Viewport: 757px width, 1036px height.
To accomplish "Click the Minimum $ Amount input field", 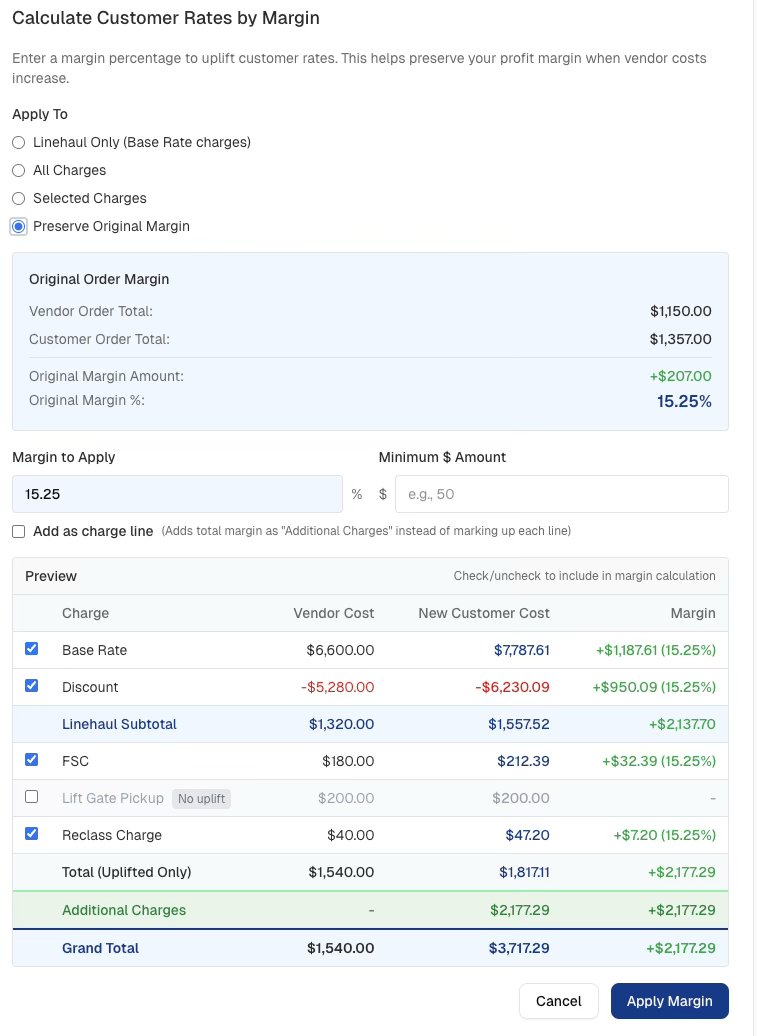I will pos(561,494).
